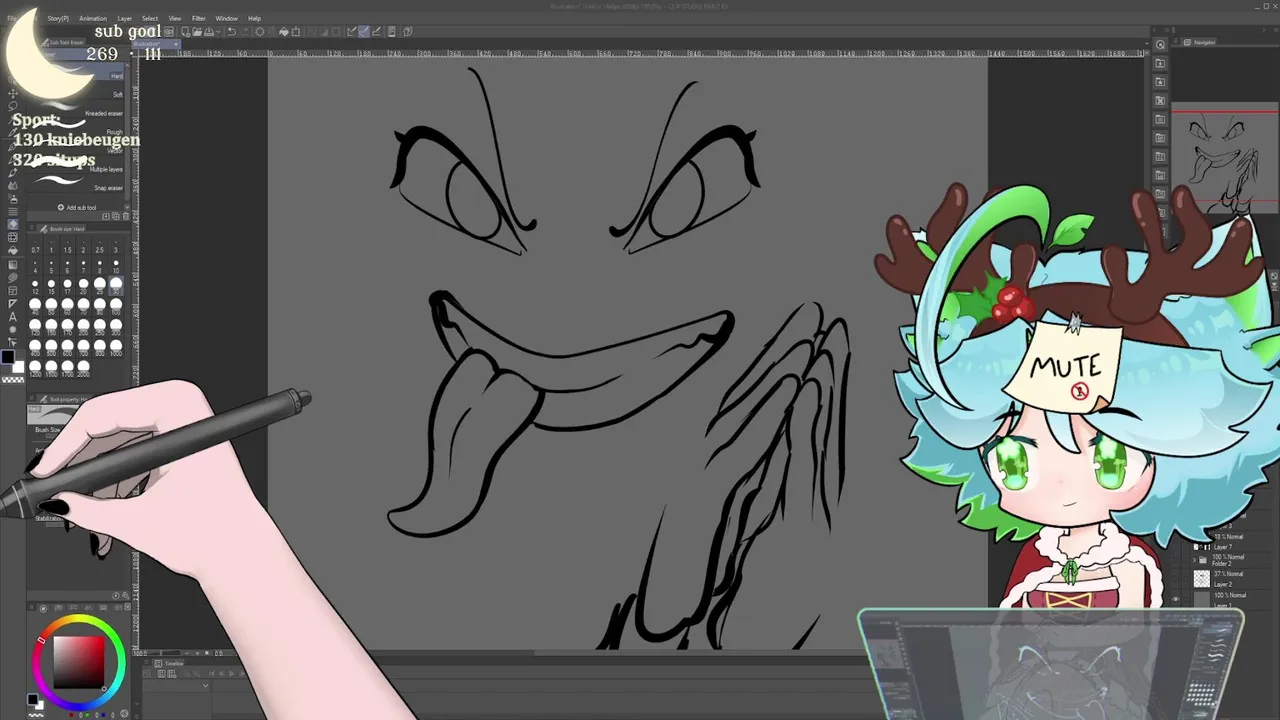Pick brush size 10 preset
This screenshot has width=1280, height=720.
coord(116,267)
